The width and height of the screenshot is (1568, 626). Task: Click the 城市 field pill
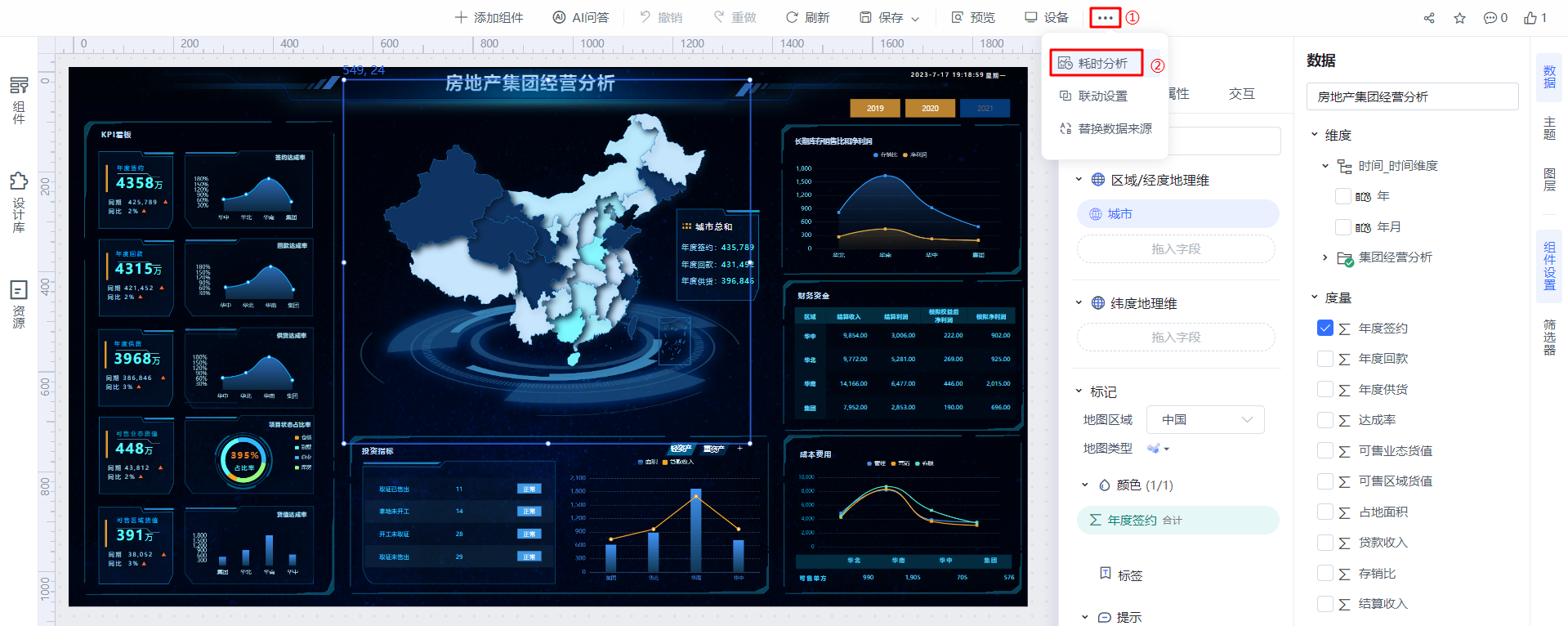pyautogui.click(x=1177, y=214)
